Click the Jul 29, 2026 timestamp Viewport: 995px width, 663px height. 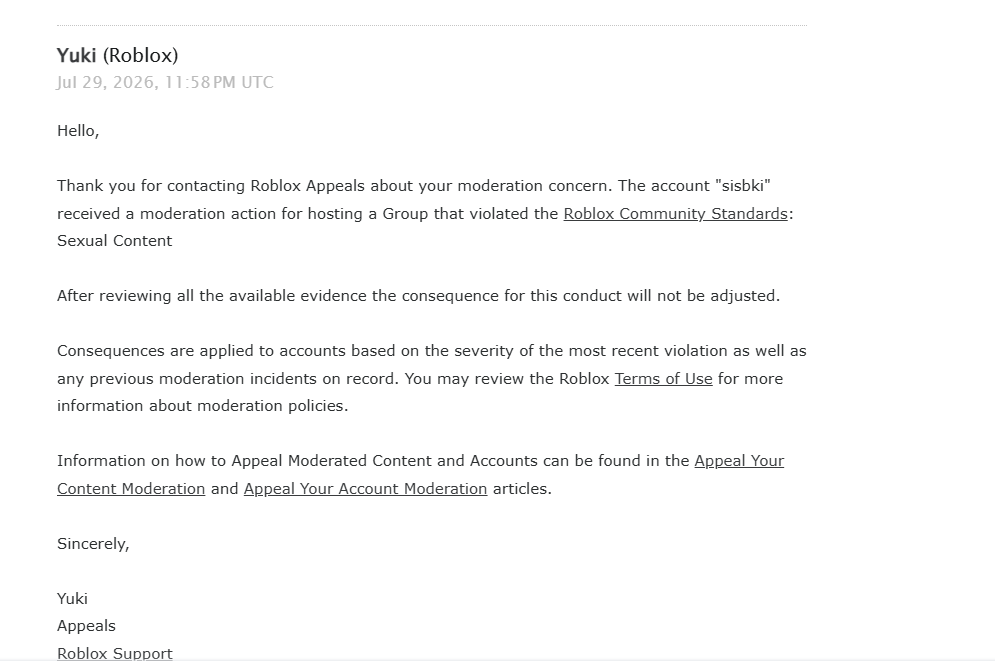pyautogui.click(x=165, y=82)
